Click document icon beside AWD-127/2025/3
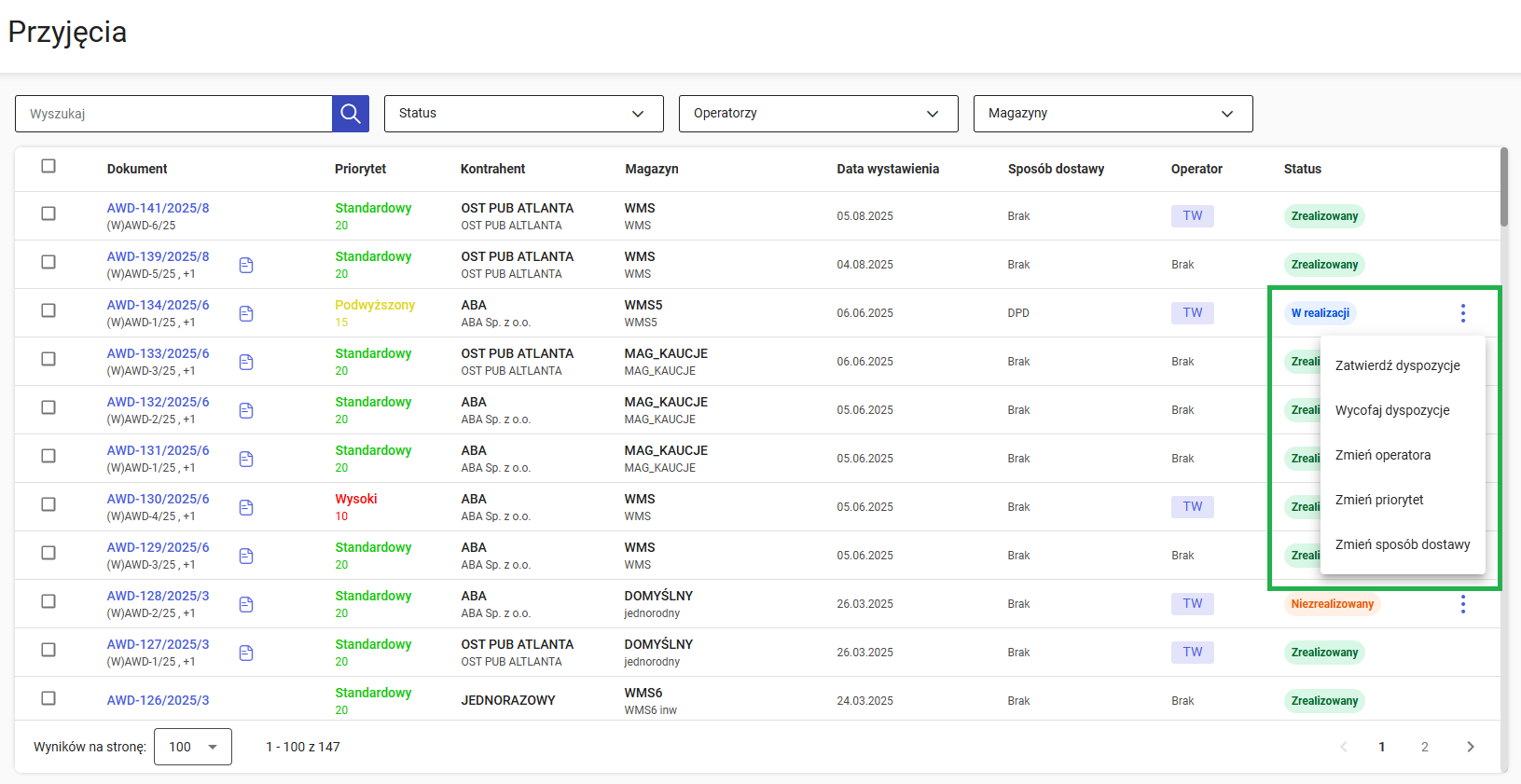This screenshot has width=1521, height=784. 246,653
